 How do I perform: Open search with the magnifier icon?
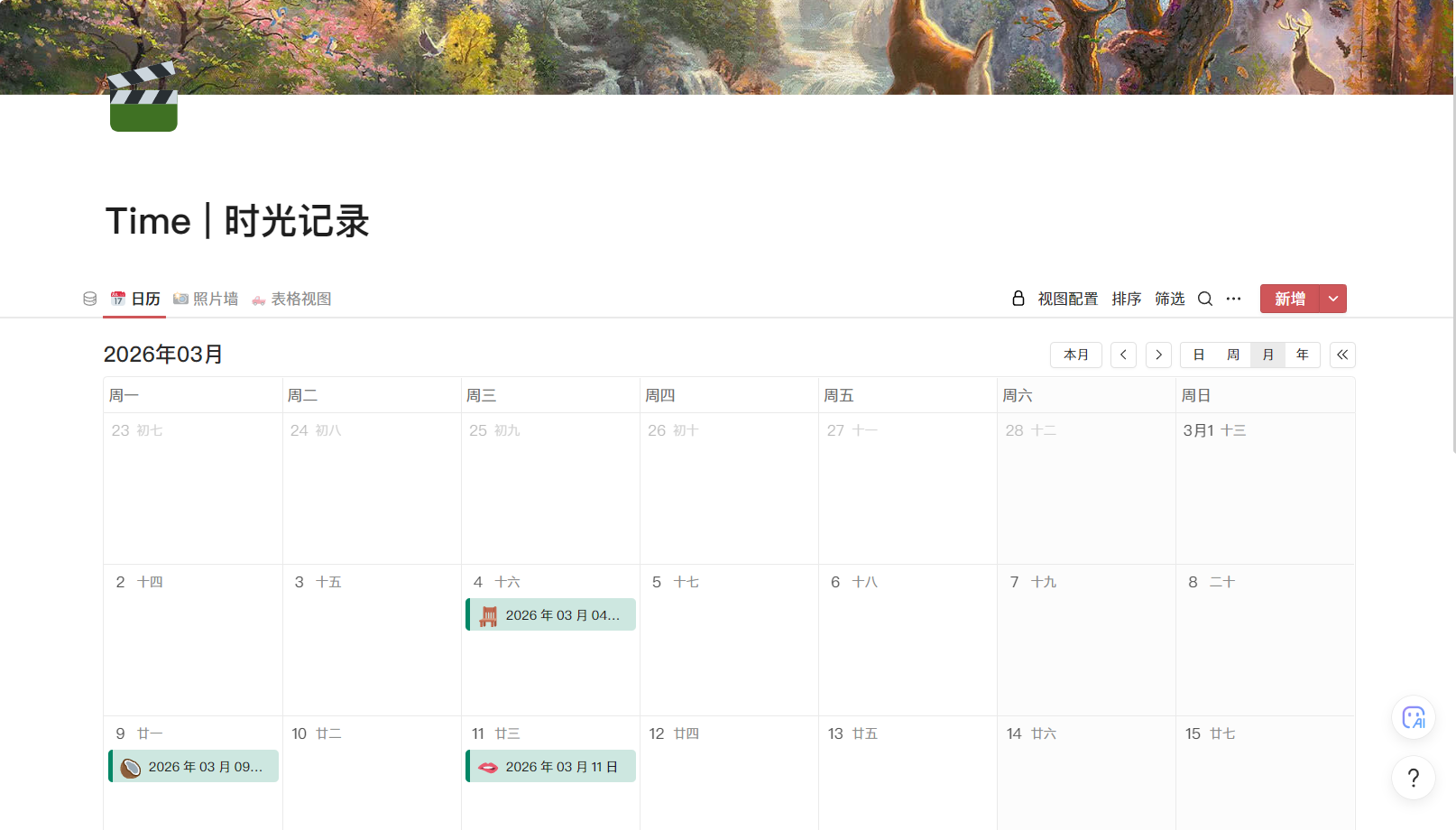point(1204,299)
